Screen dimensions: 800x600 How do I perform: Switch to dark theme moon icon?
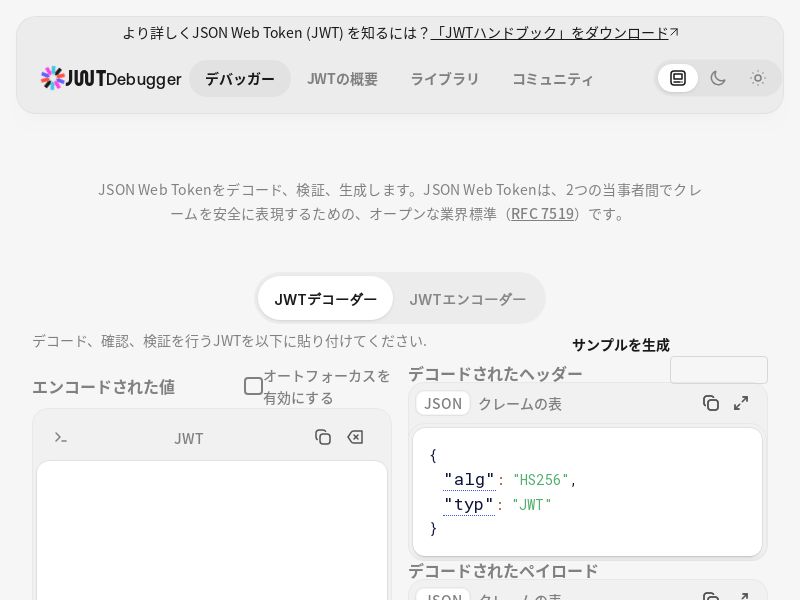pos(718,78)
